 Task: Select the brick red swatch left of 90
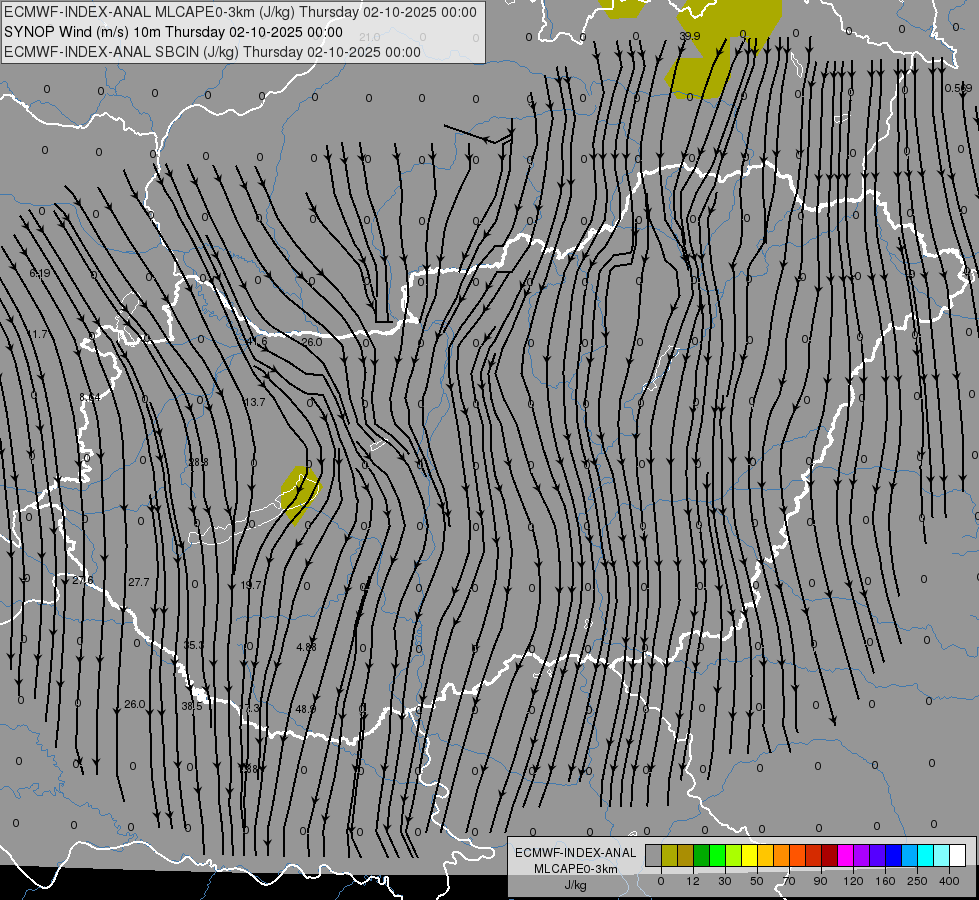pyautogui.click(x=814, y=855)
